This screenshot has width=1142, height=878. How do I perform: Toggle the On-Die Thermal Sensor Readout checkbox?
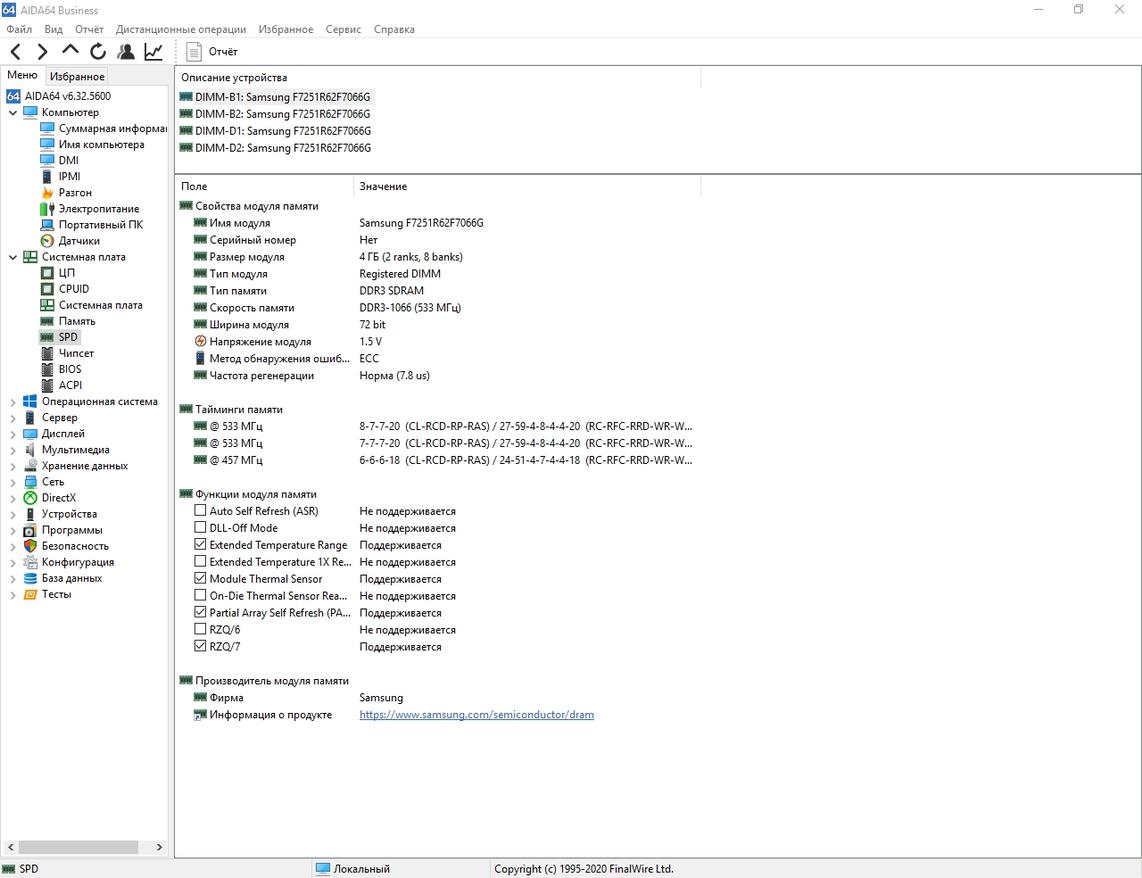coord(200,596)
